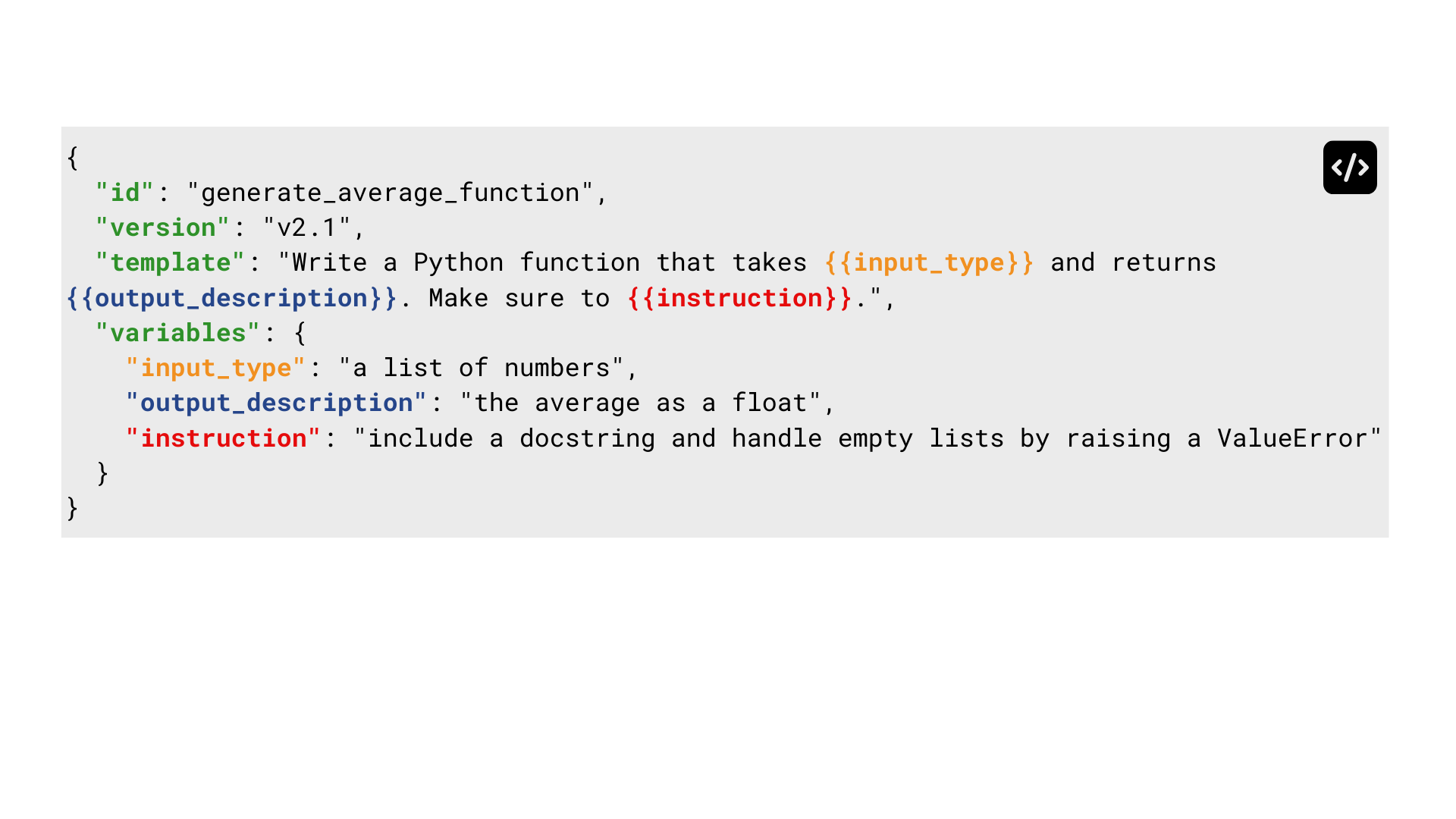
Task: Click "the average as a float" value
Action: [x=640, y=403]
